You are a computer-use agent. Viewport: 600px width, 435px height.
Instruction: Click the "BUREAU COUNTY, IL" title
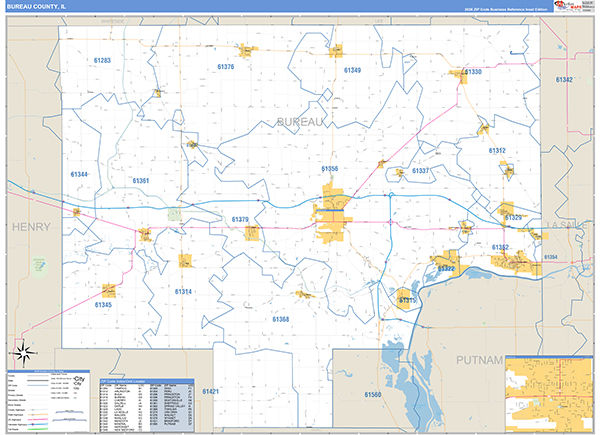coord(36,7)
